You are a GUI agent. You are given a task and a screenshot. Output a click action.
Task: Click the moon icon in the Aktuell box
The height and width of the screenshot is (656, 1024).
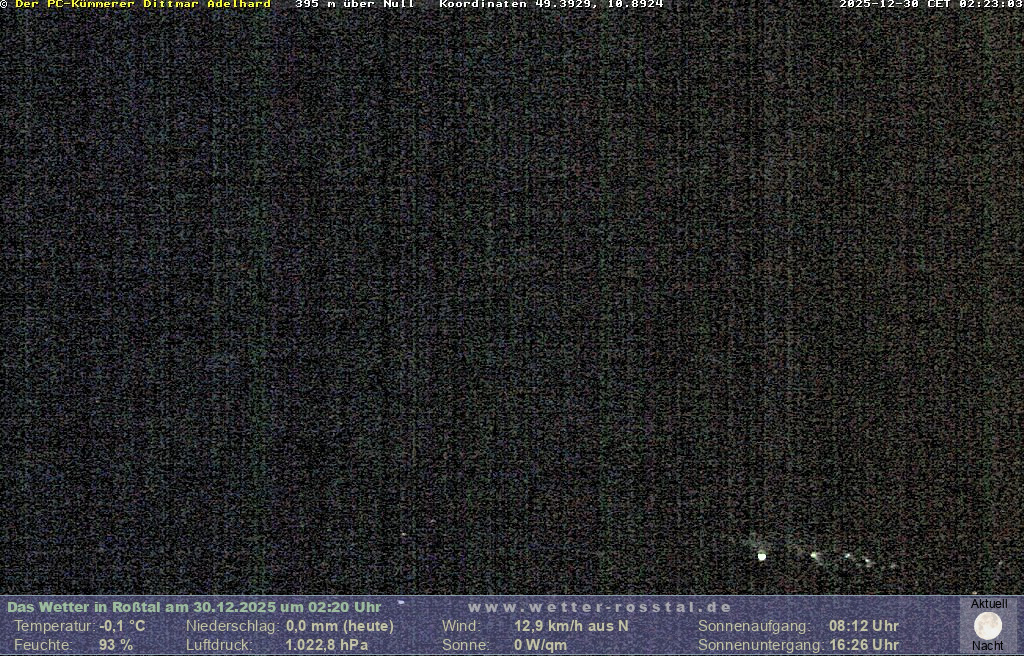click(x=987, y=626)
